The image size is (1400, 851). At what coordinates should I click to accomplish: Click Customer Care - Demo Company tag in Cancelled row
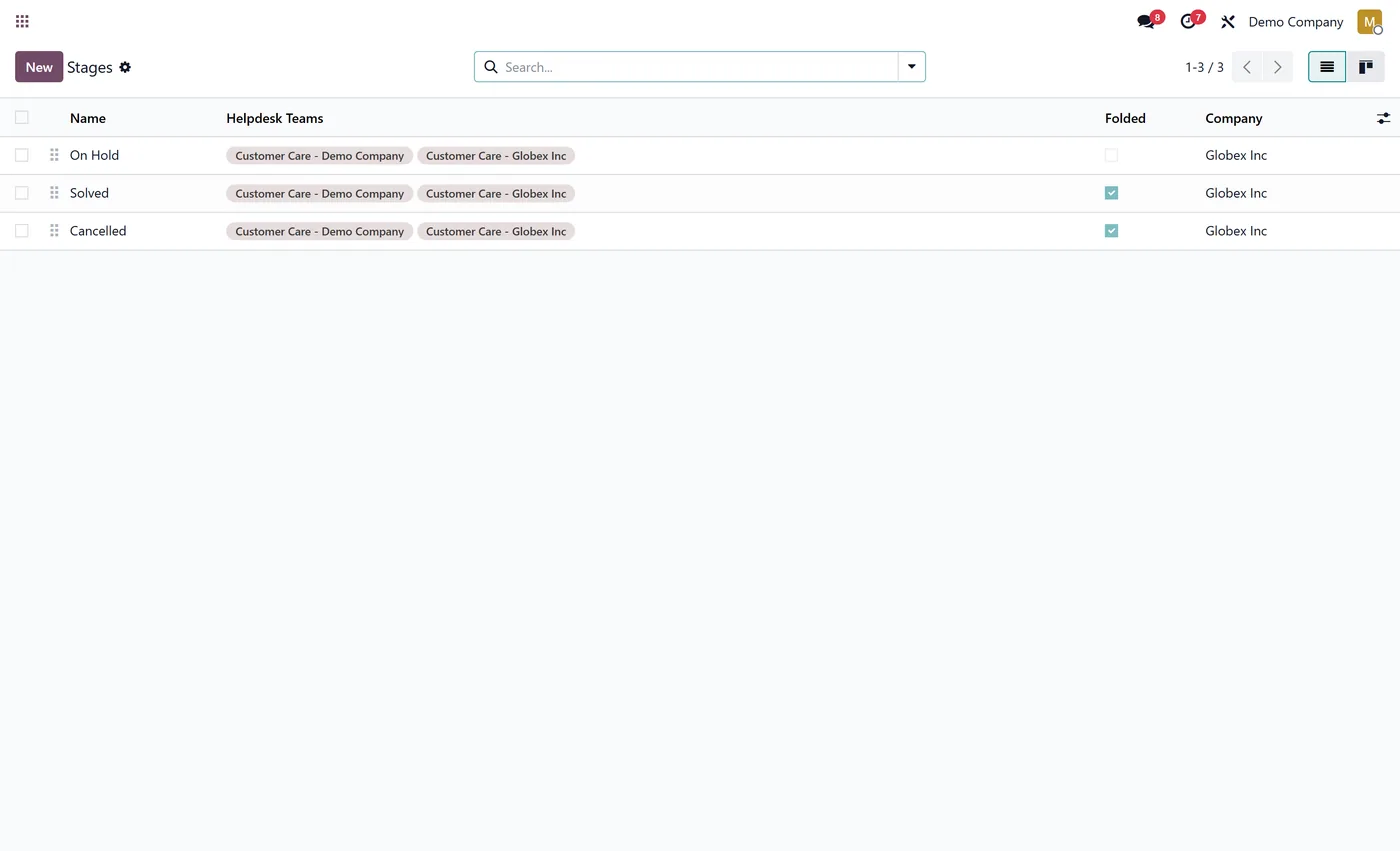pos(319,232)
